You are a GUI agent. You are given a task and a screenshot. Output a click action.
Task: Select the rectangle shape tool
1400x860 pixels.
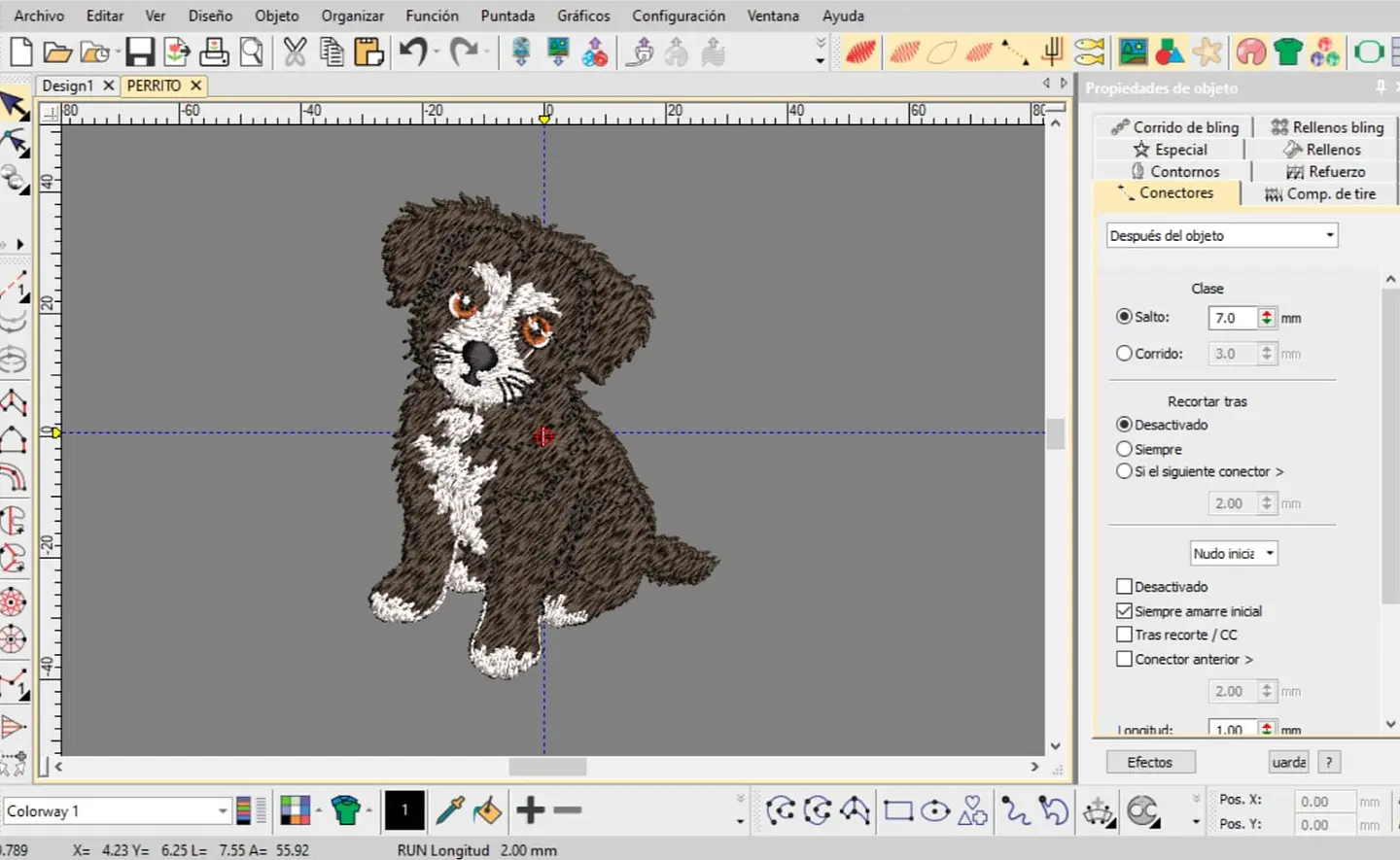(x=897, y=810)
